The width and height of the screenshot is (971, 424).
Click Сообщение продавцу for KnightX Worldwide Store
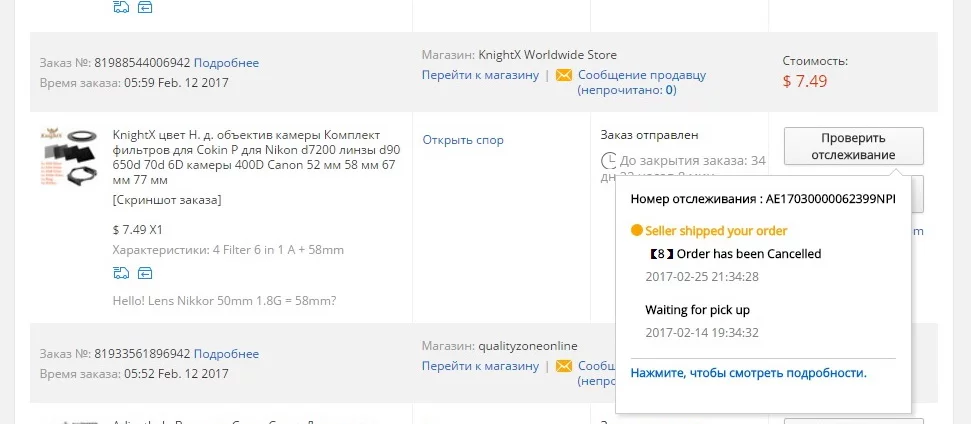click(642, 75)
